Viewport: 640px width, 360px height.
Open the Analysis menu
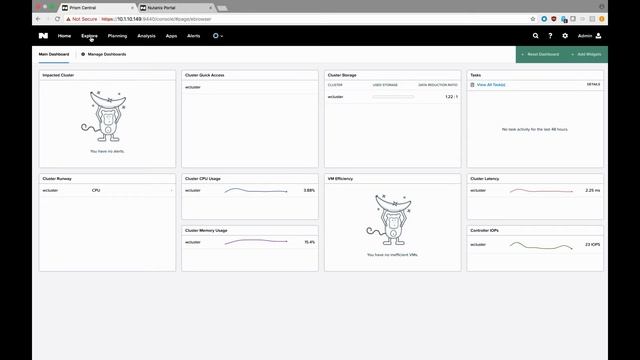coord(146,36)
